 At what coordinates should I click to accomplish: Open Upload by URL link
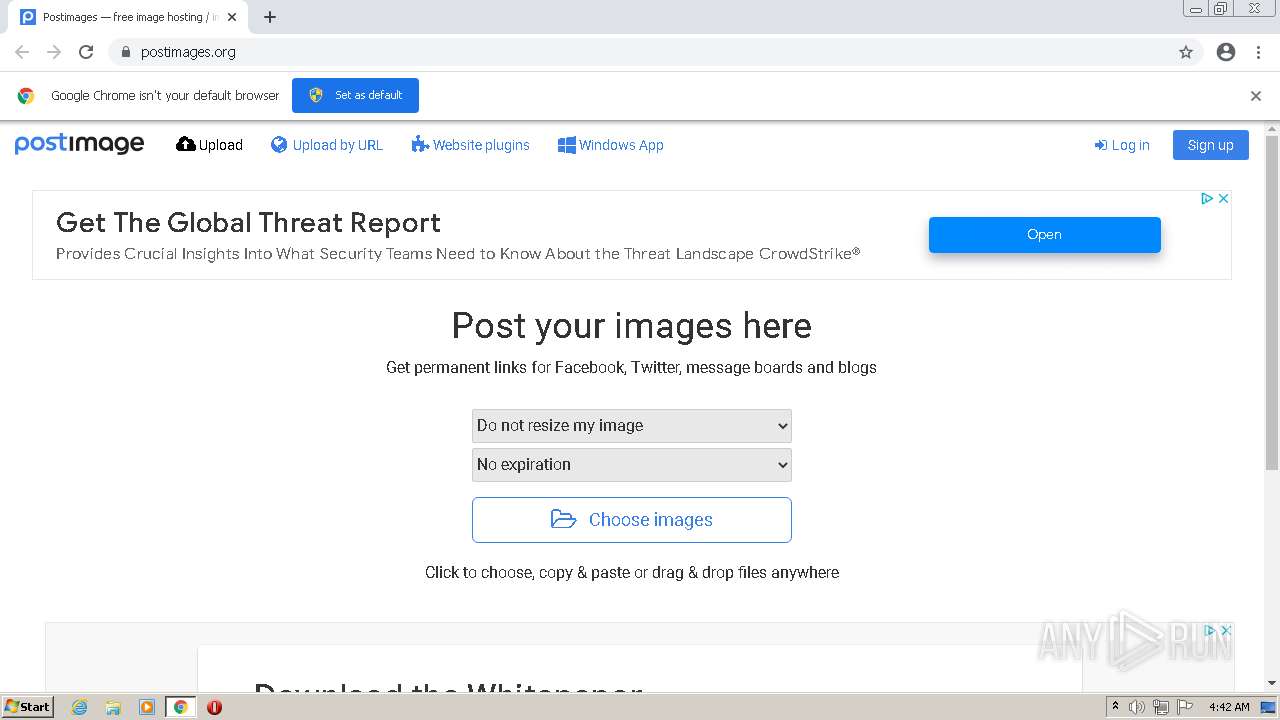[x=327, y=145]
